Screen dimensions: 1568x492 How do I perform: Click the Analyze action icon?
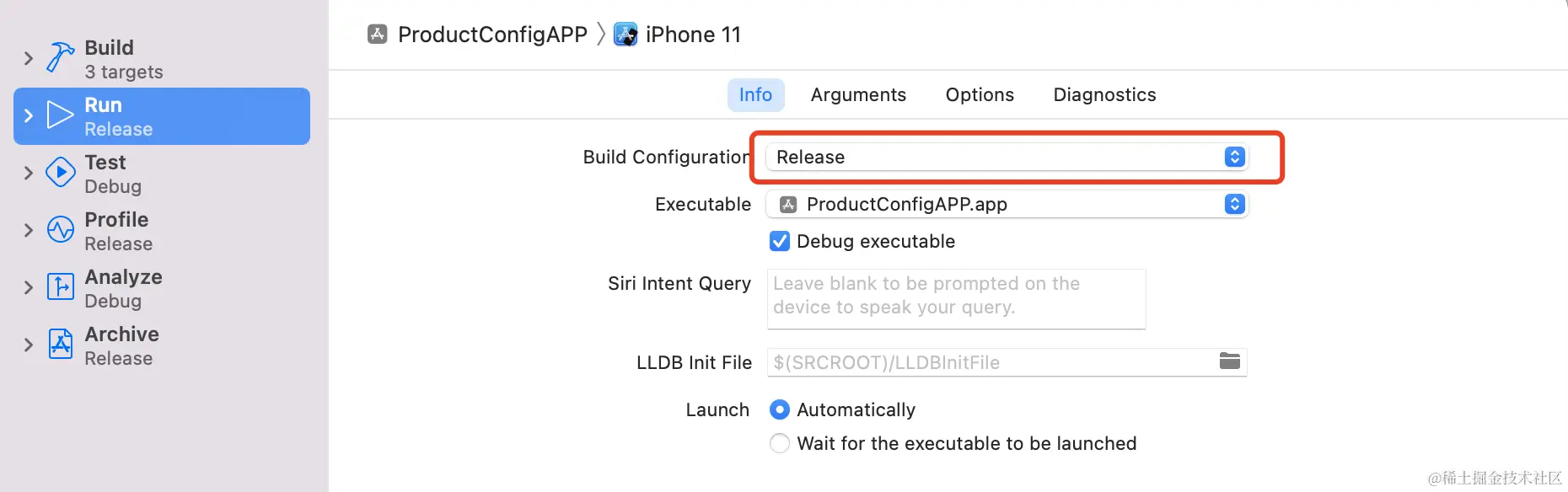(60, 286)
